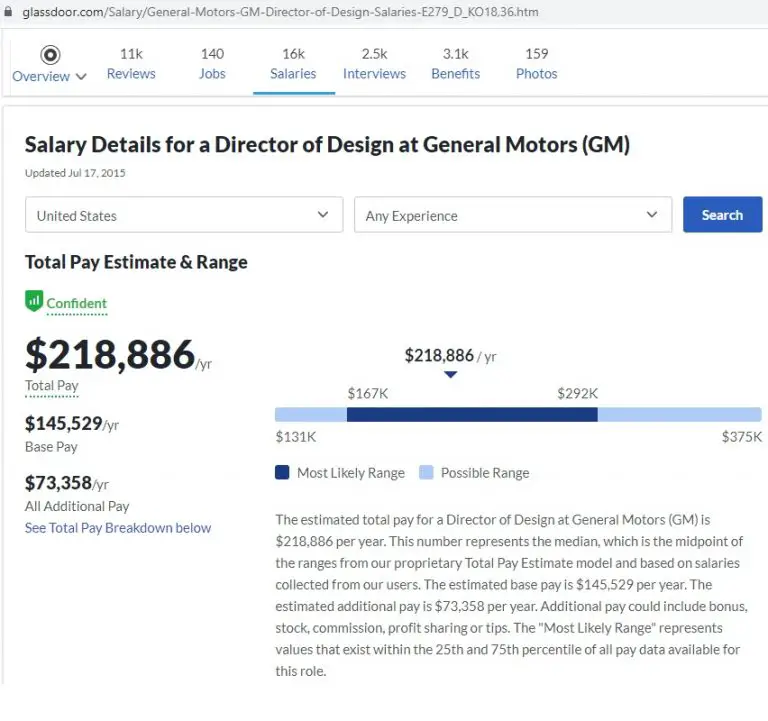Click the $145,529 base pay value
Screen dimensions: 768x721
pyautogui.click(x=64, y=423)
